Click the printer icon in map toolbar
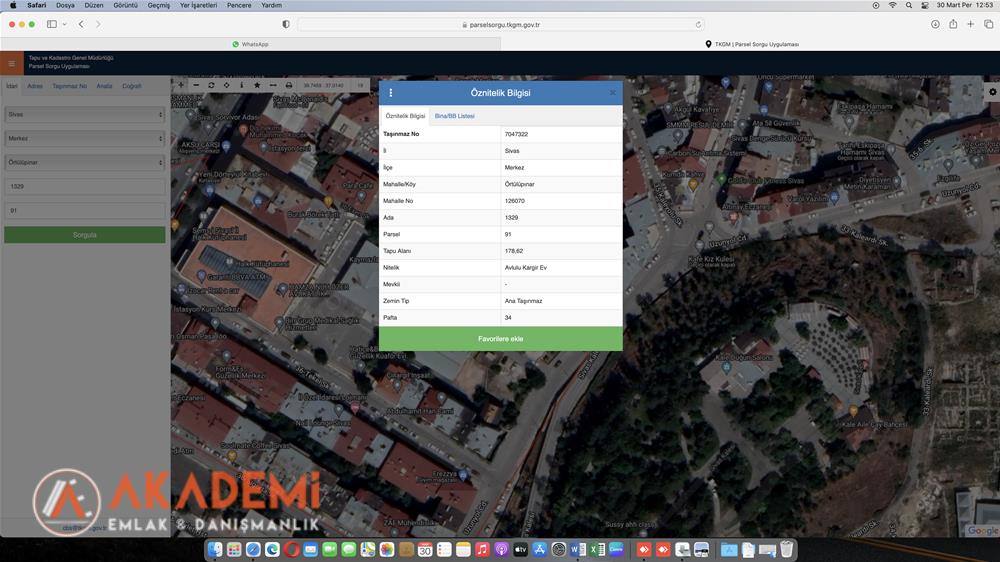The image size is (1000, 562). tap(289, 86)
